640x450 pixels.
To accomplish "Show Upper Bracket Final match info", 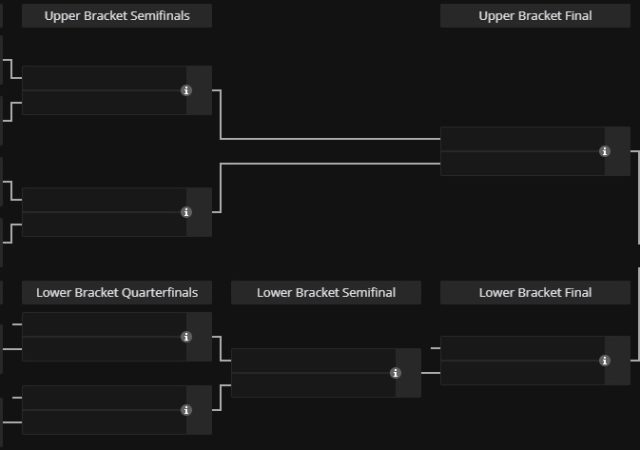I will point(604,151).
